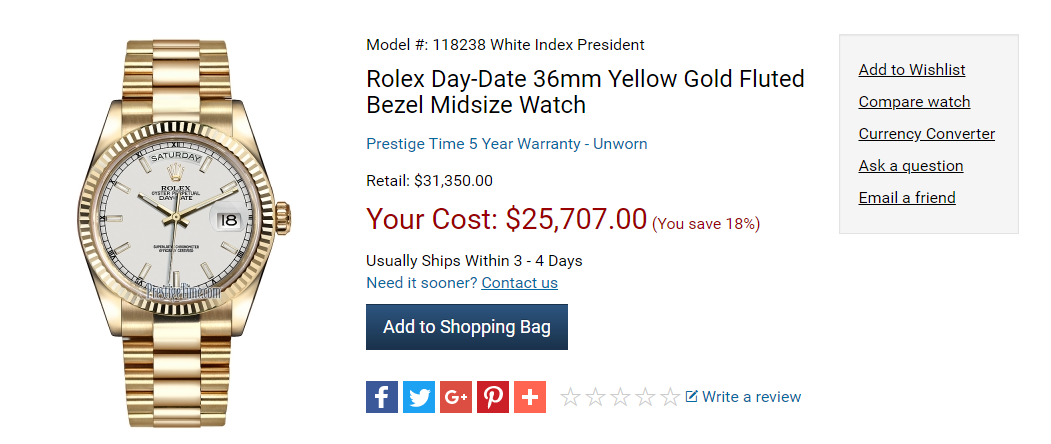
Task: Follow the Contact us link
Action: click(x=519, y=283)
